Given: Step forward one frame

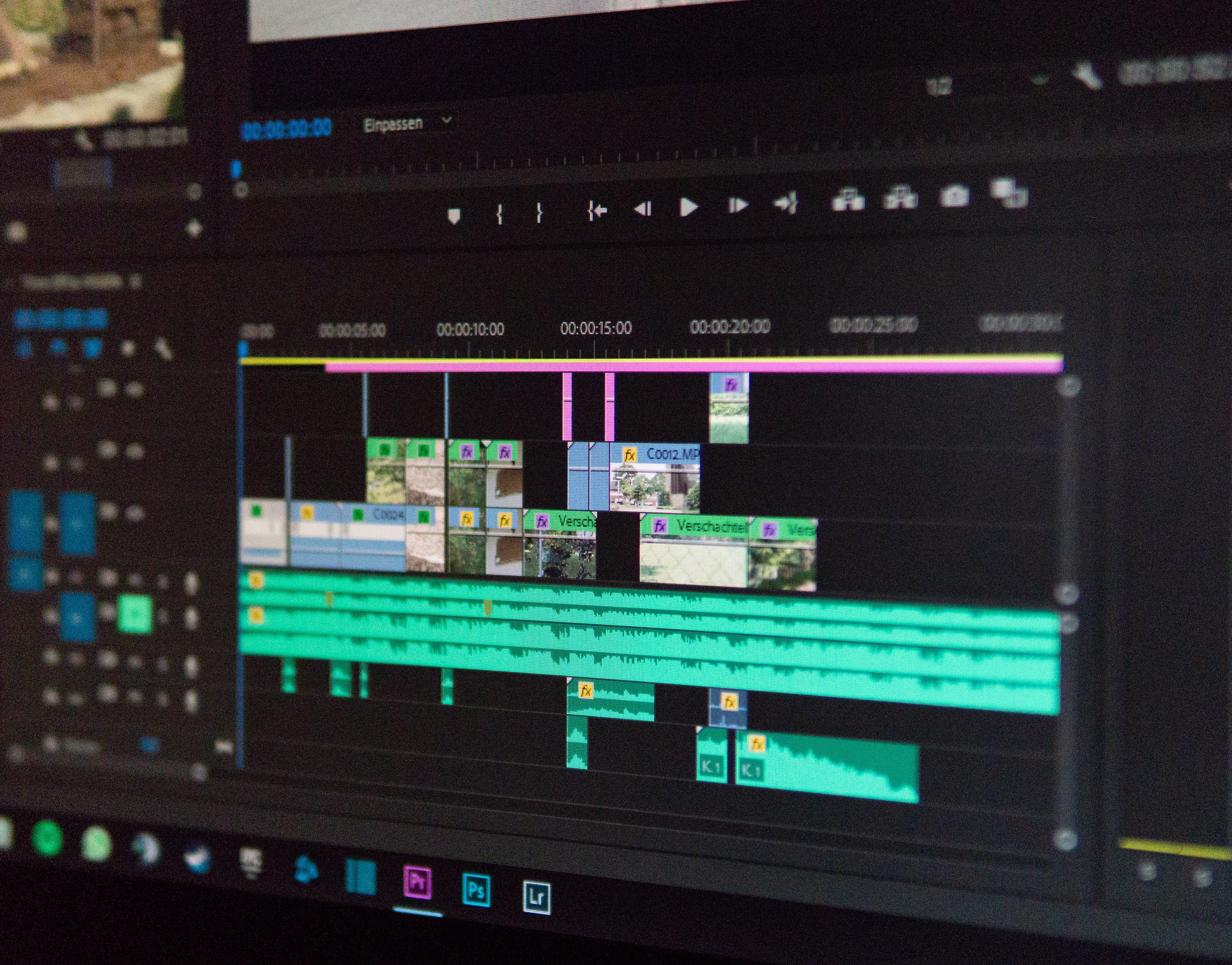Looking at the screenshot, I should [x=738, y=205].
